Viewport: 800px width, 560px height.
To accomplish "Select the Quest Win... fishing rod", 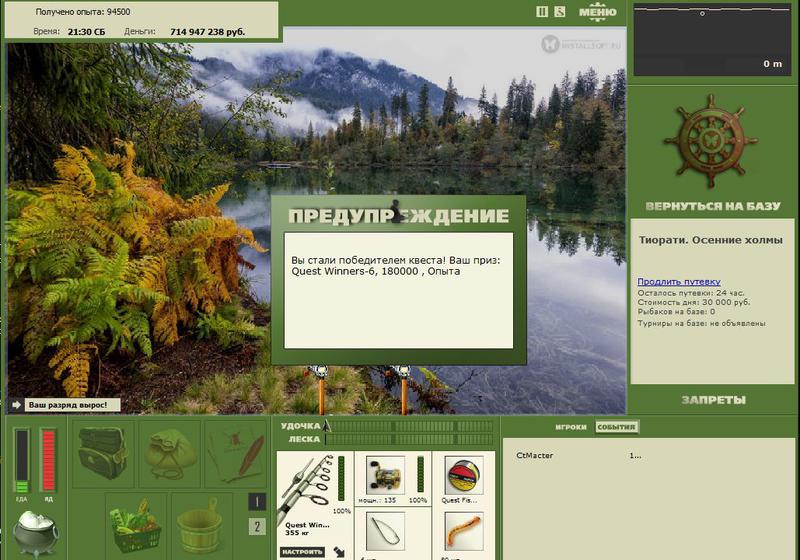I will (x=307, y=490).
